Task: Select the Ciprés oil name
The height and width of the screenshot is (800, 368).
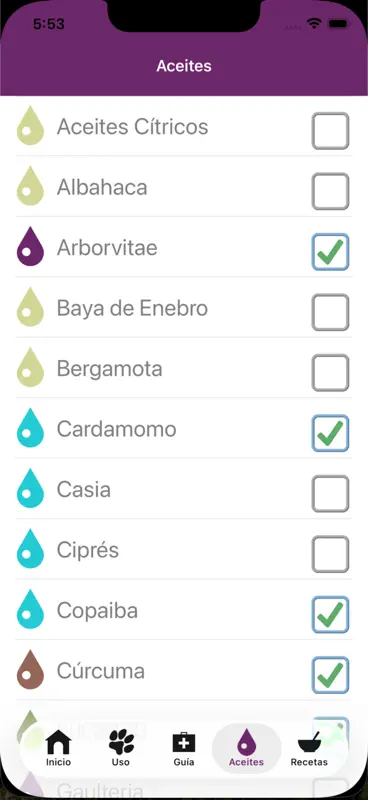Action: [x=88, y=550]
